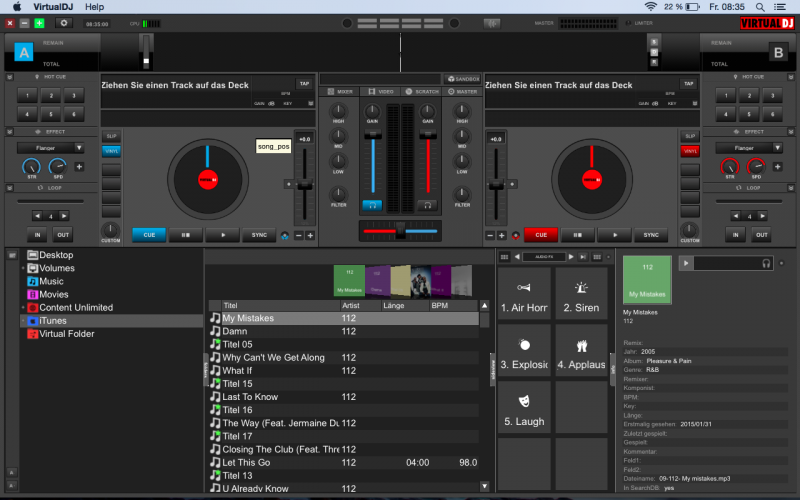
Task: Click the mixer crossfader slider
Action: pyautogui.click(x=400, y=231)
